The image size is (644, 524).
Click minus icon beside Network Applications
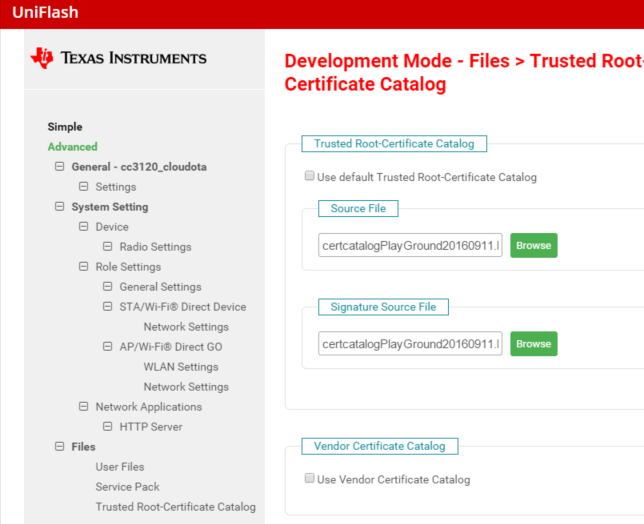pos(84,407)
